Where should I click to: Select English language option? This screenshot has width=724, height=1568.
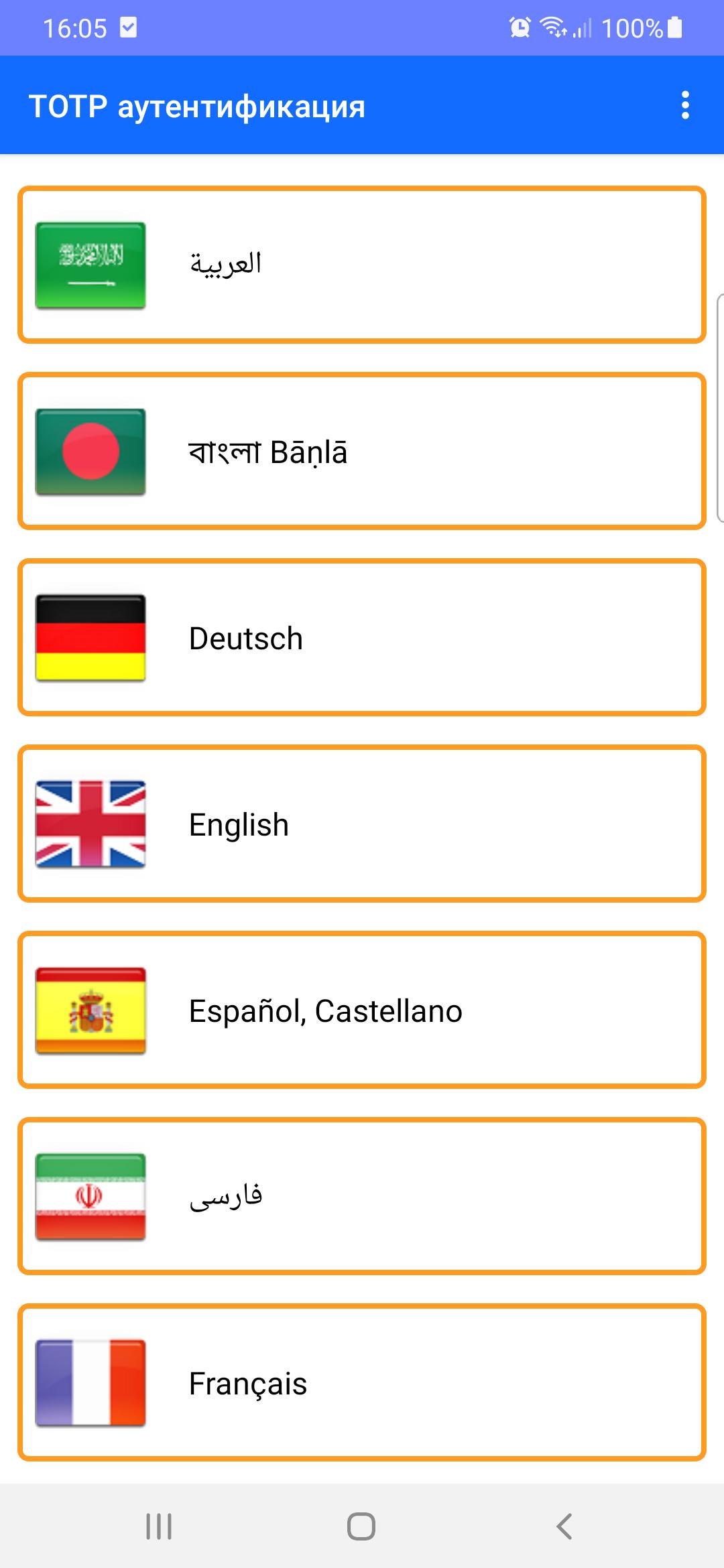coord(362,824)
